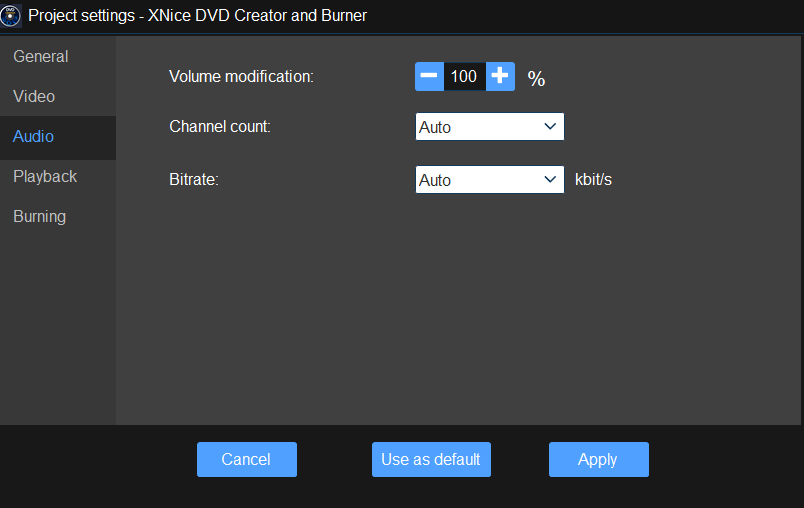The image size is (804, 508).
Task: Click the DVD app icon in title bar
Action: 11,15
